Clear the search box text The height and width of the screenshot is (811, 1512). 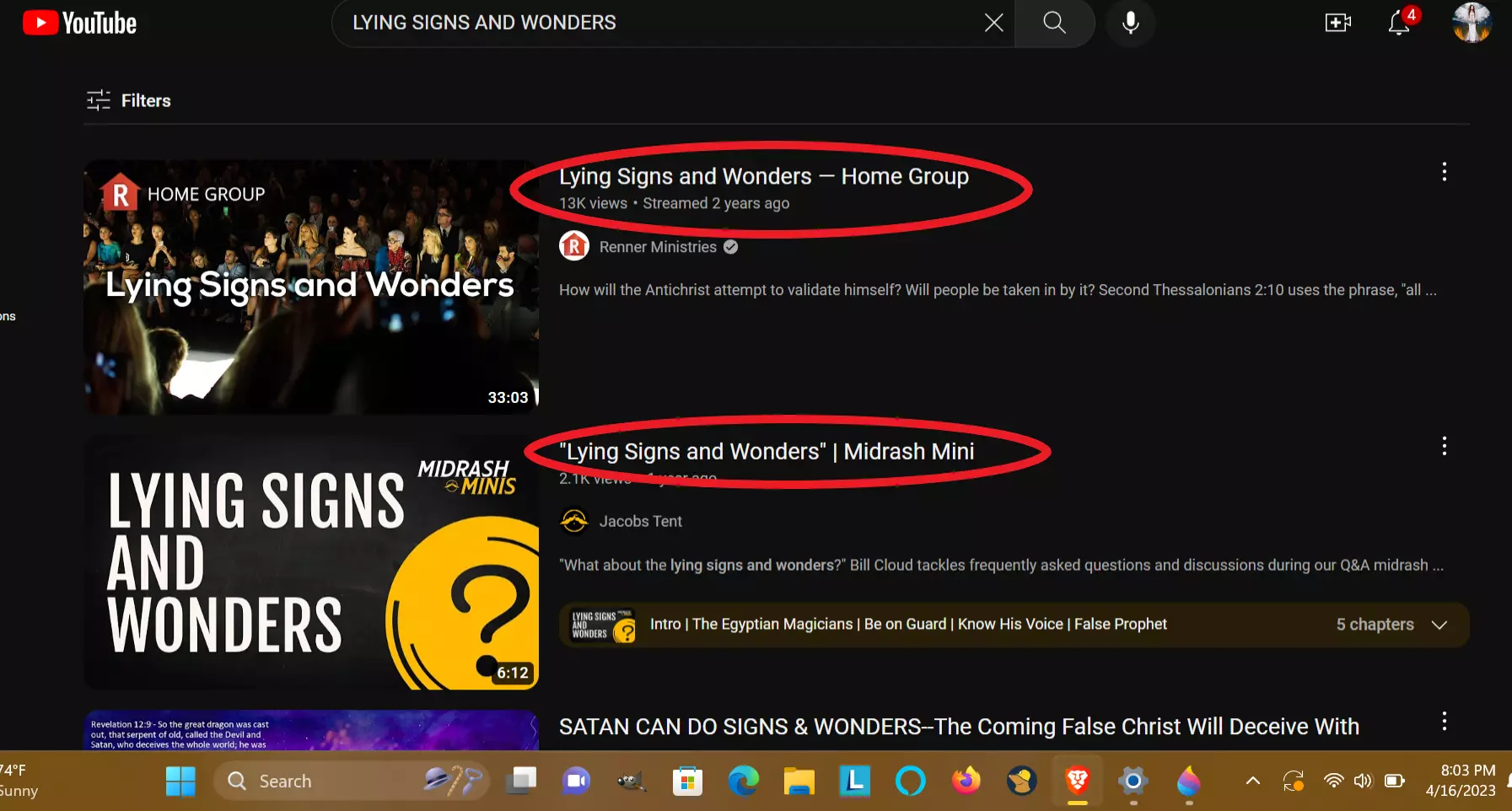pyautogui.click(x=993, y=23)
